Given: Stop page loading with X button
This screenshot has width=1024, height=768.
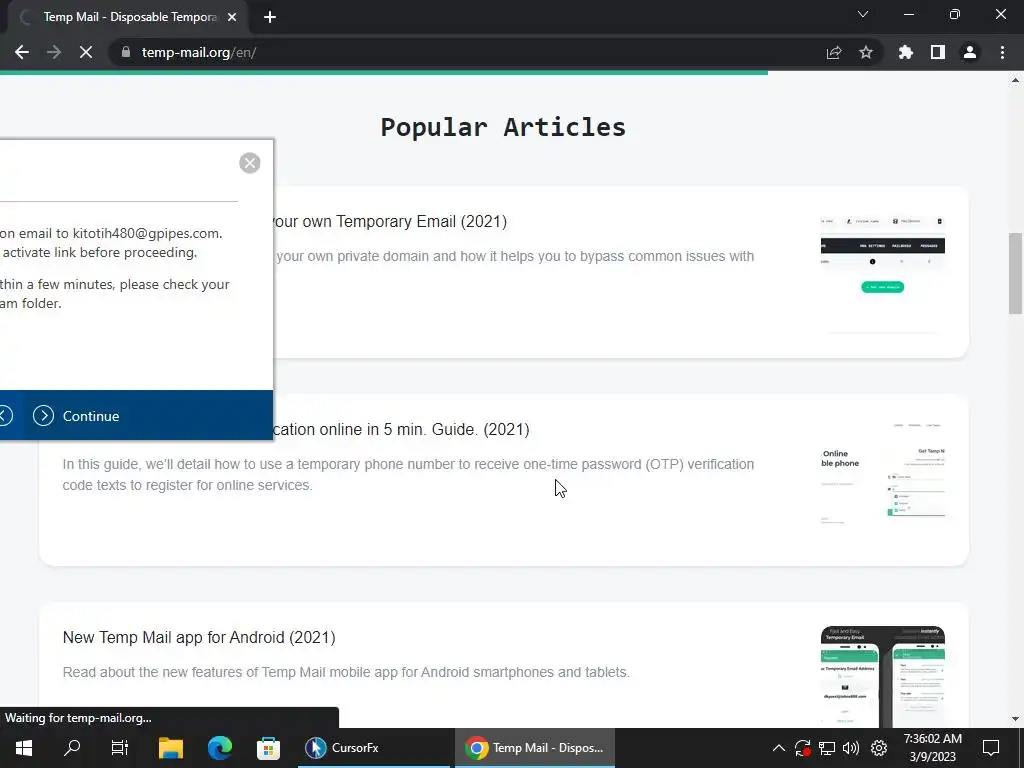Looking at the screenshot, I should (x=86, y=52).
